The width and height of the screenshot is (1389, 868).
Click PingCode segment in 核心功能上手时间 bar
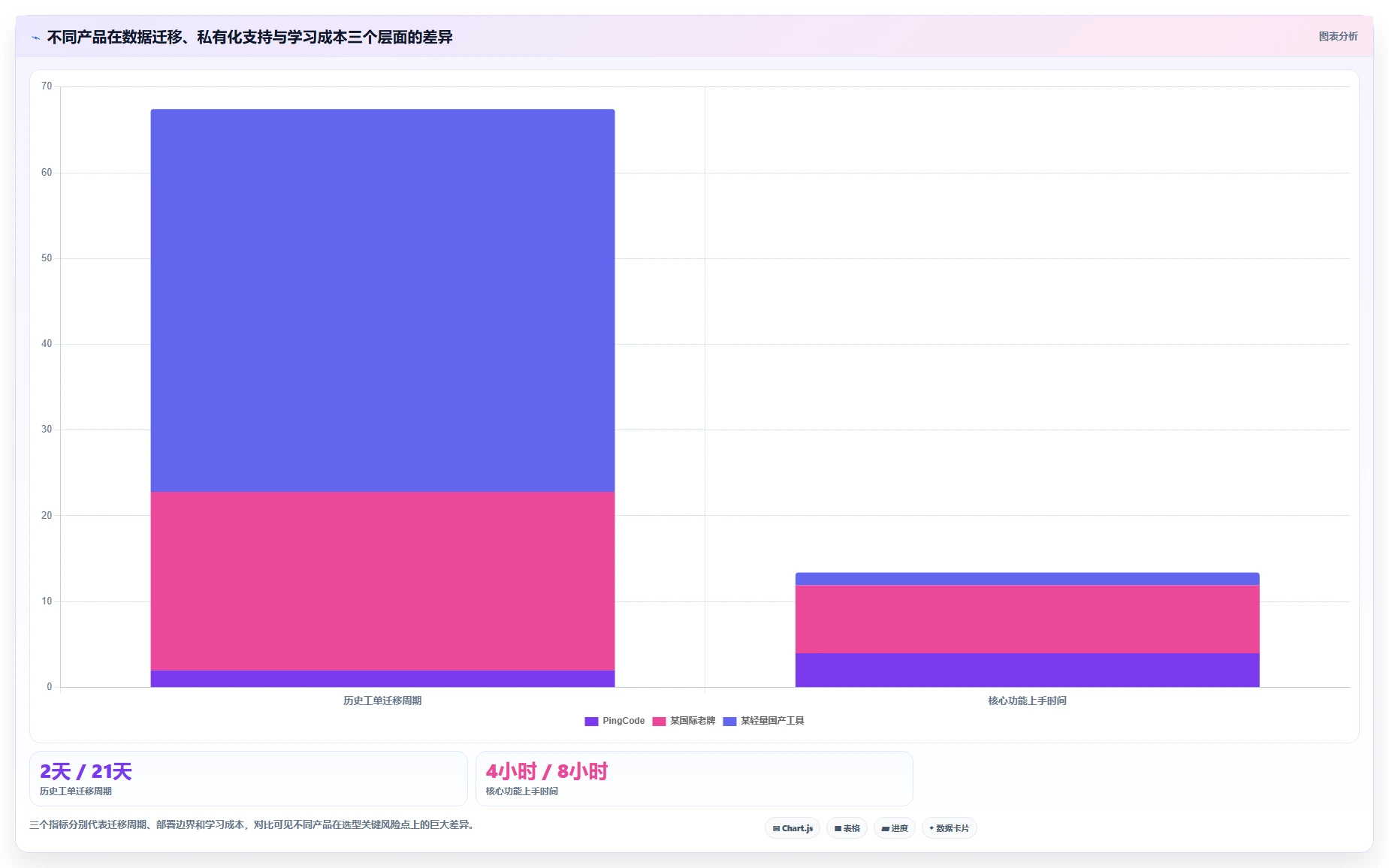[x=1027, y=670]
